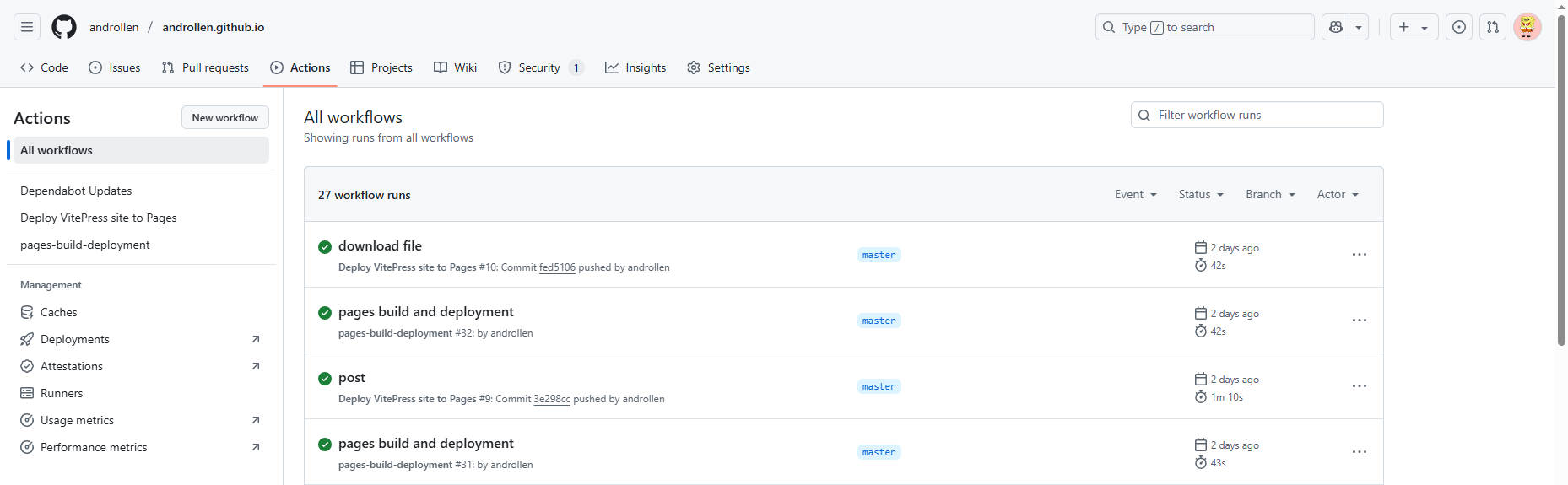Open the androllen owner link
The height and width of the screenshot is (485, 1568).
[114, 27]
